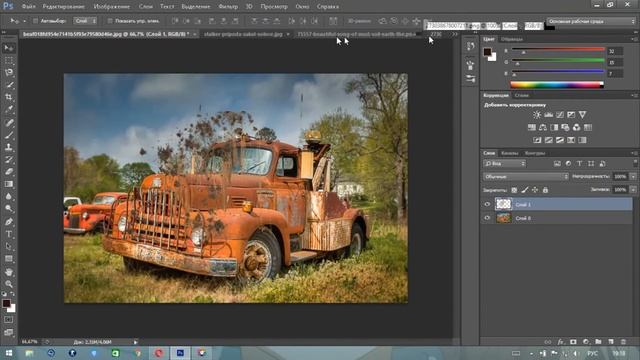
Task: Select the Path Selection tool
Action: pyautogui.click(x=9, y=246)
